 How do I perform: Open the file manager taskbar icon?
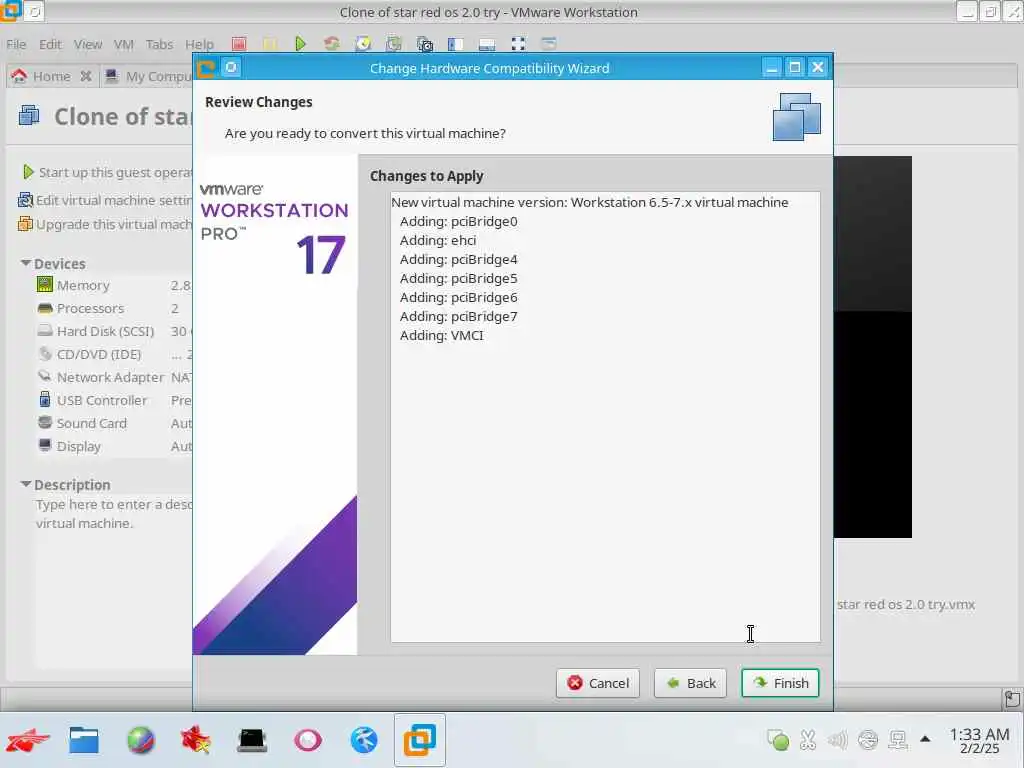pos(84,740)
